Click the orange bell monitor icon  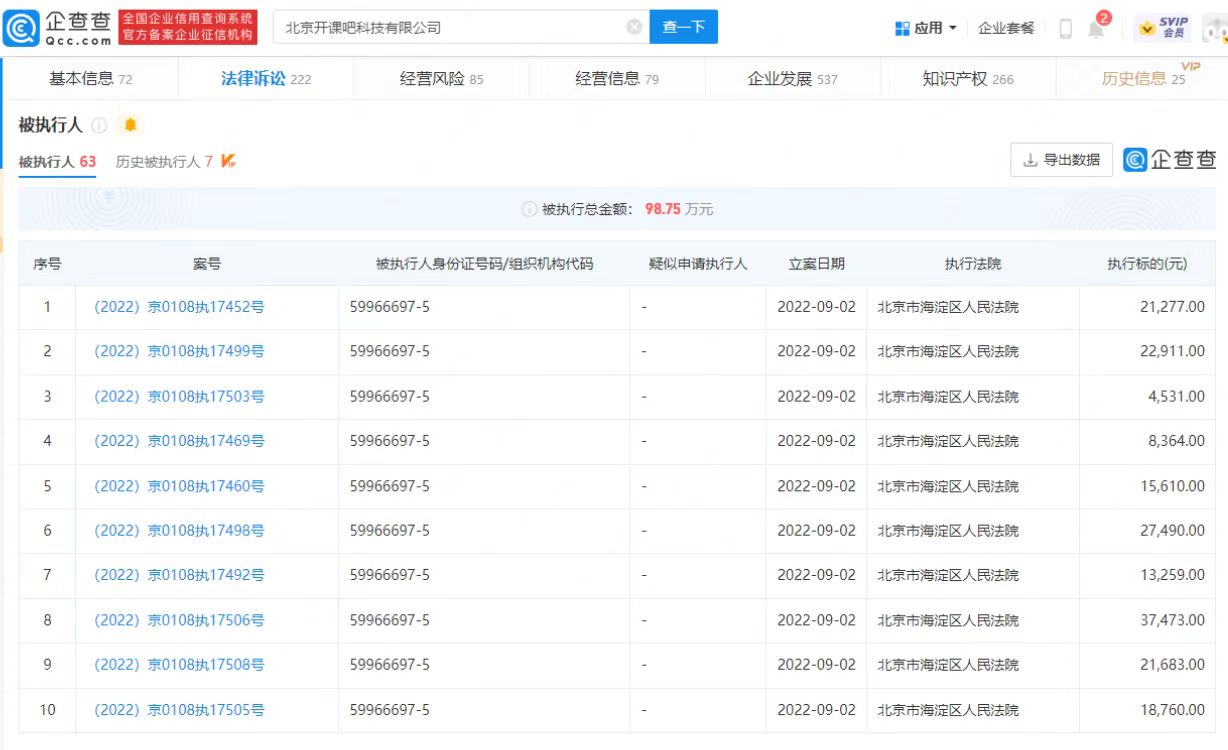pos(130,125)
